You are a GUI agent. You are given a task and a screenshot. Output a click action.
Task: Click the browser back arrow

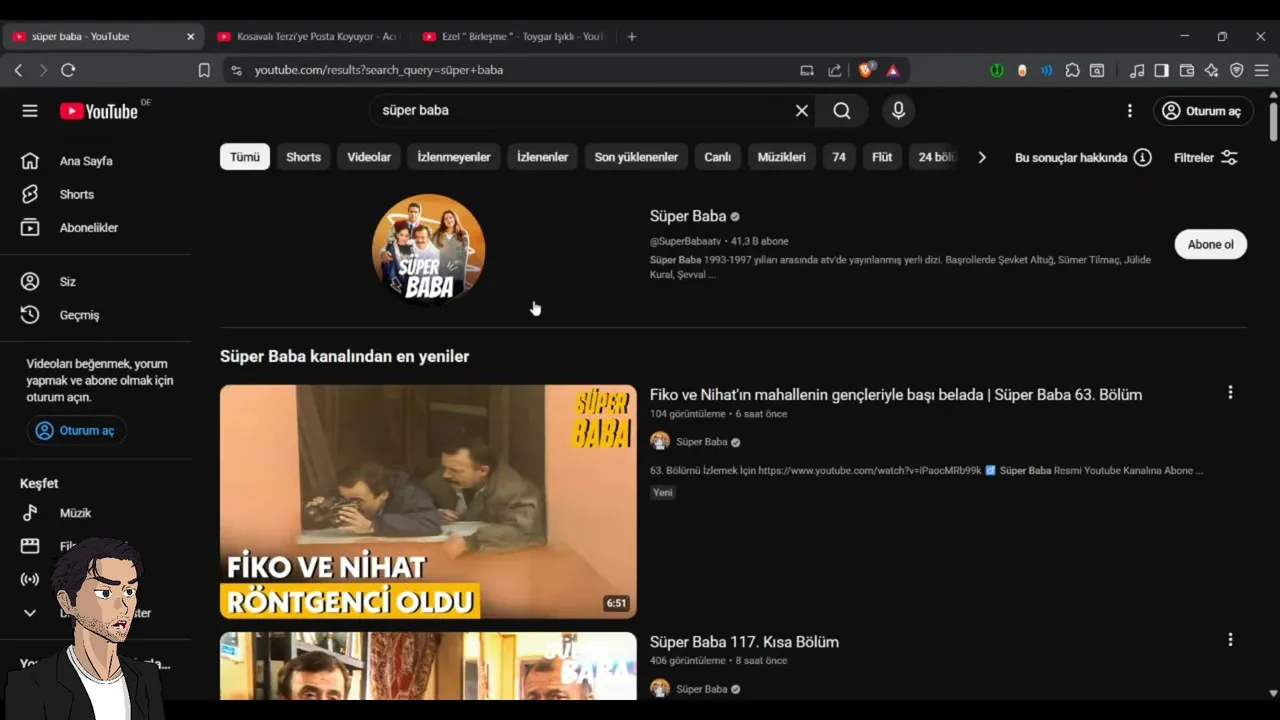tap(18, 70)
